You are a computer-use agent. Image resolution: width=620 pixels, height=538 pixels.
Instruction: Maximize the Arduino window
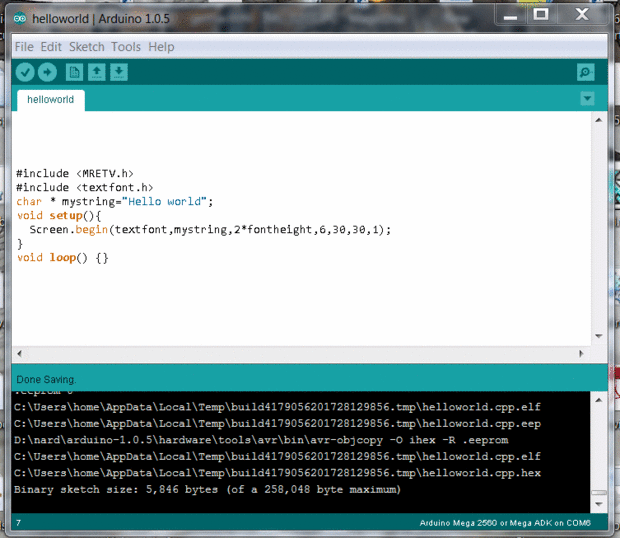tap(541, 15)
